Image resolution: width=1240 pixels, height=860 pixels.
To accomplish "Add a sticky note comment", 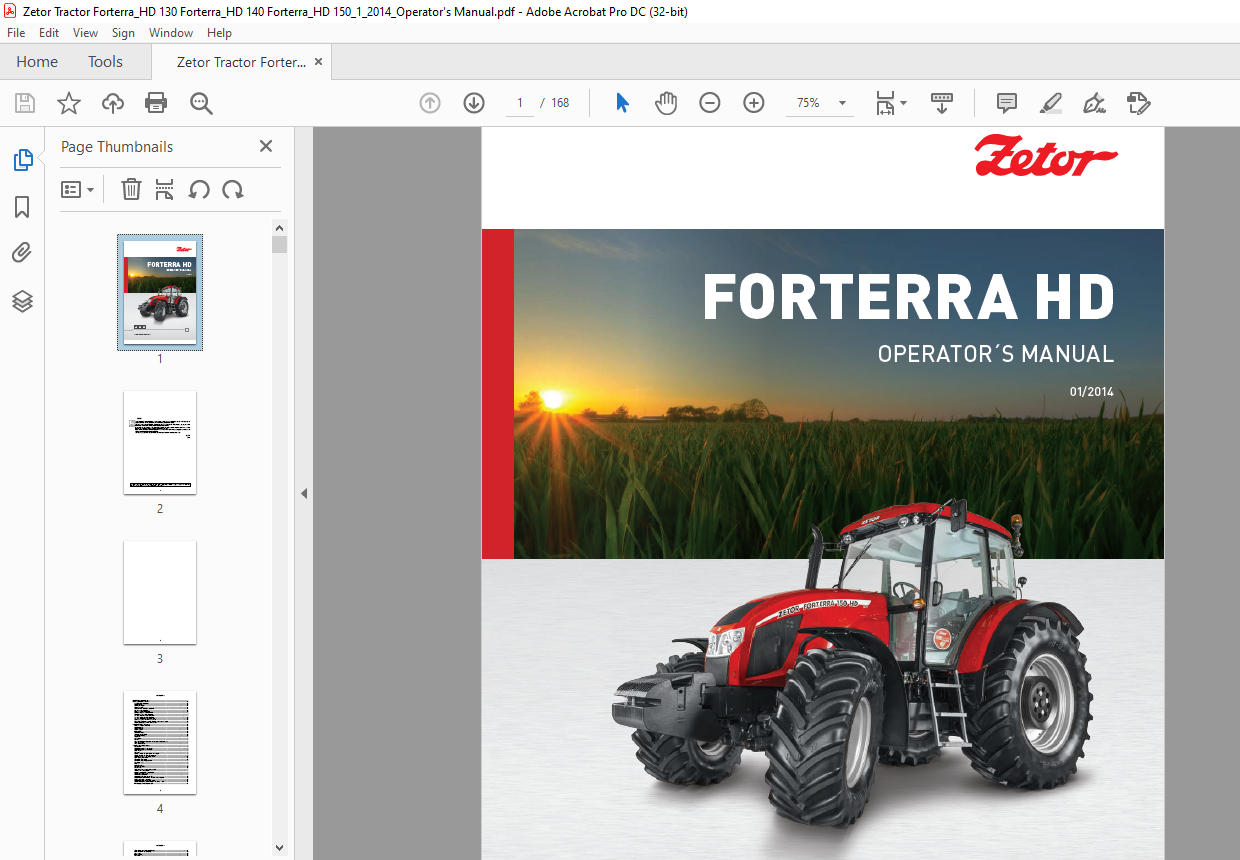I will [x=1007, y=103].
